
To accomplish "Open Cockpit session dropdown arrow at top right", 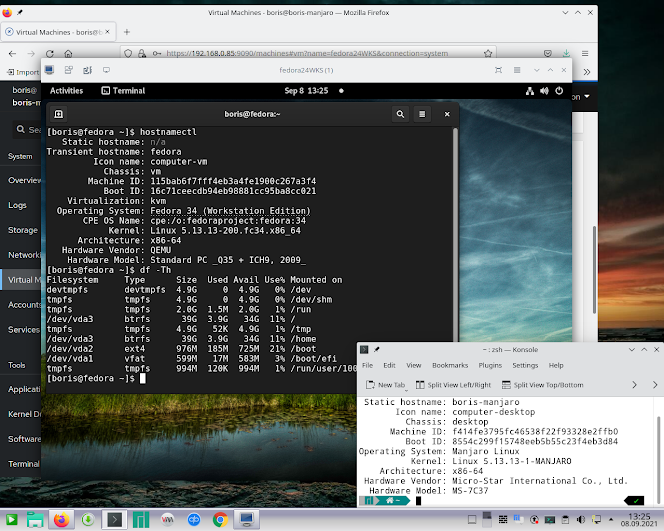I will point(587,97).
